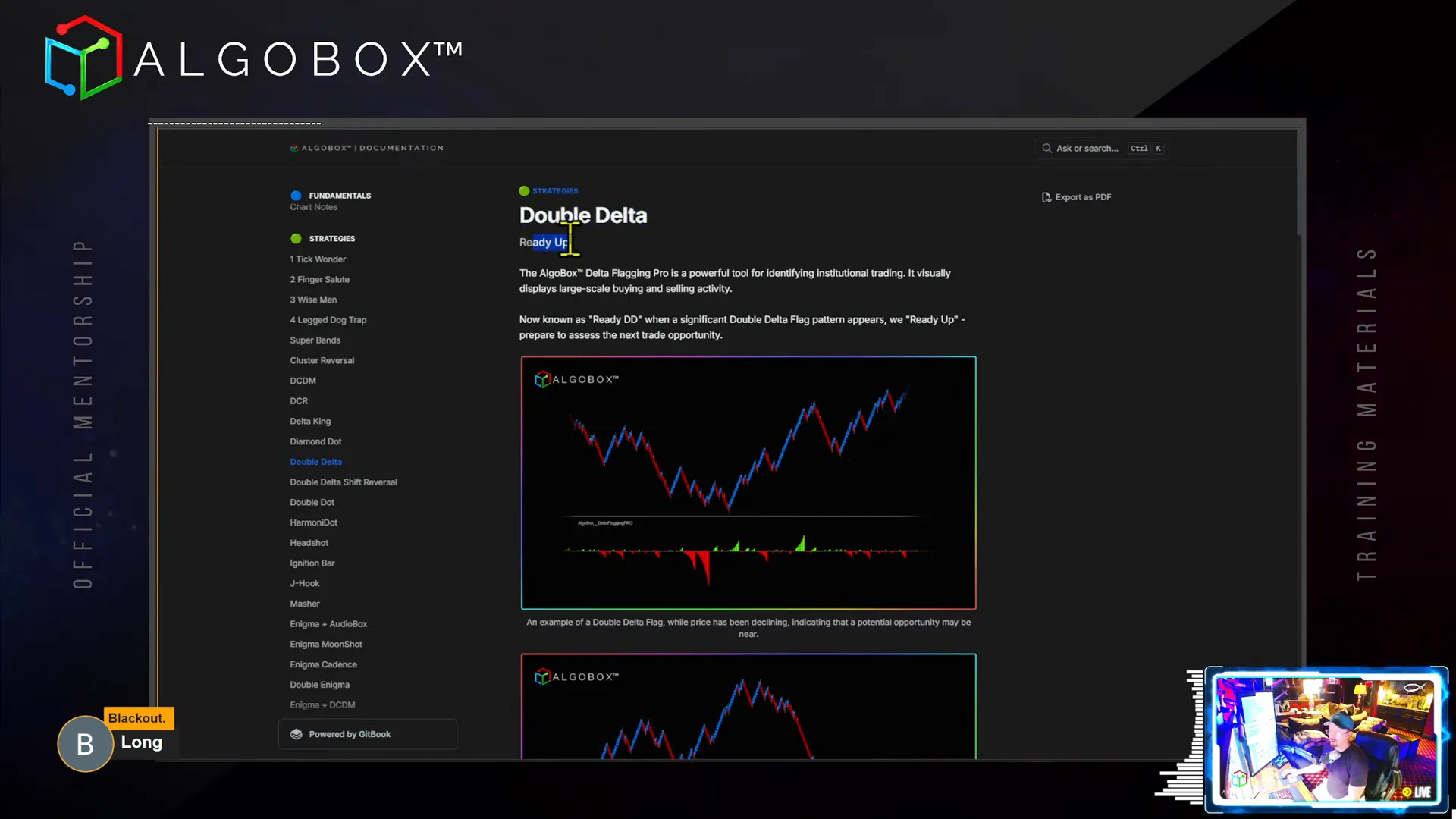The width and height of the screenshot is (1456, 819).
Task: Focus the Ask or search field
Action: (1101, 149)
